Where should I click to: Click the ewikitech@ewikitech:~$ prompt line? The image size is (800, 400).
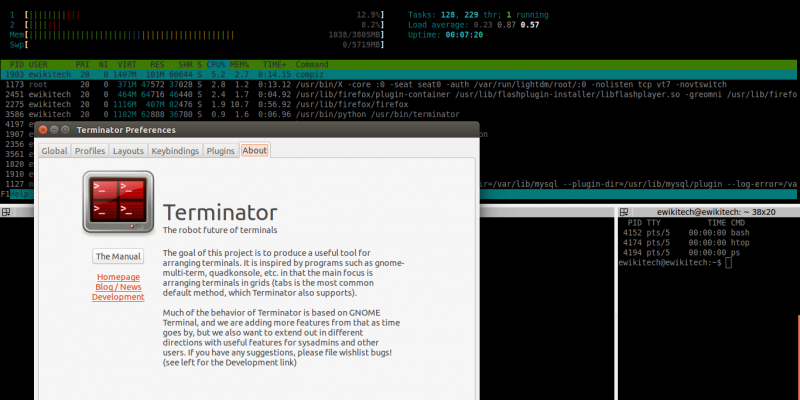(675, 263)
